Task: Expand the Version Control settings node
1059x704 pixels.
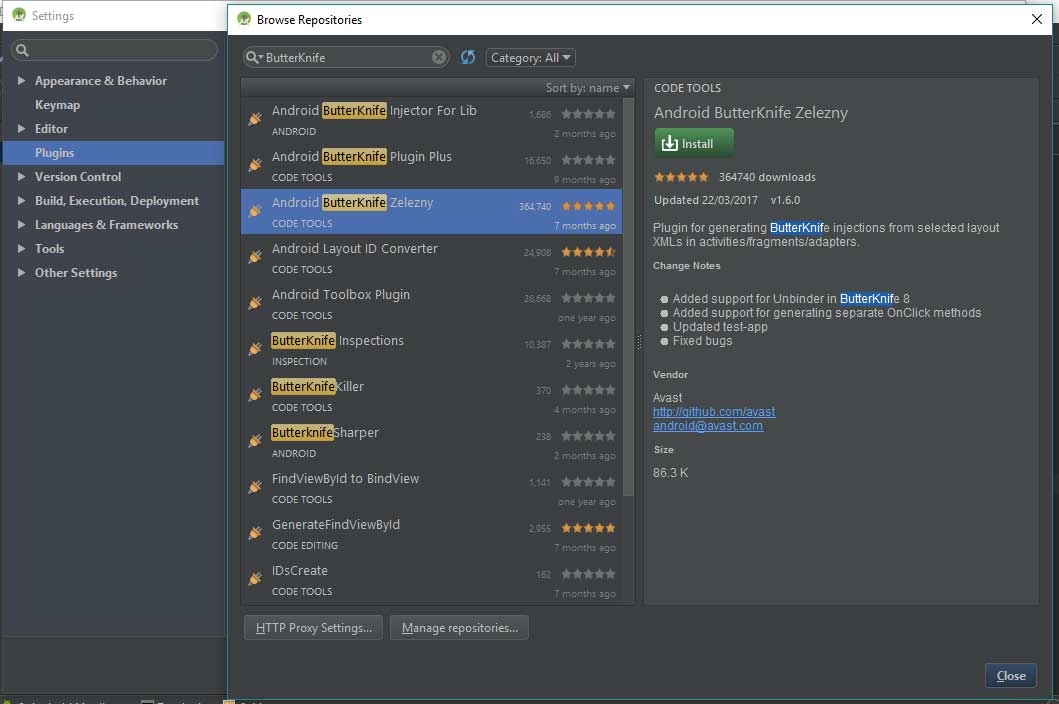Action: pos(22,177)
